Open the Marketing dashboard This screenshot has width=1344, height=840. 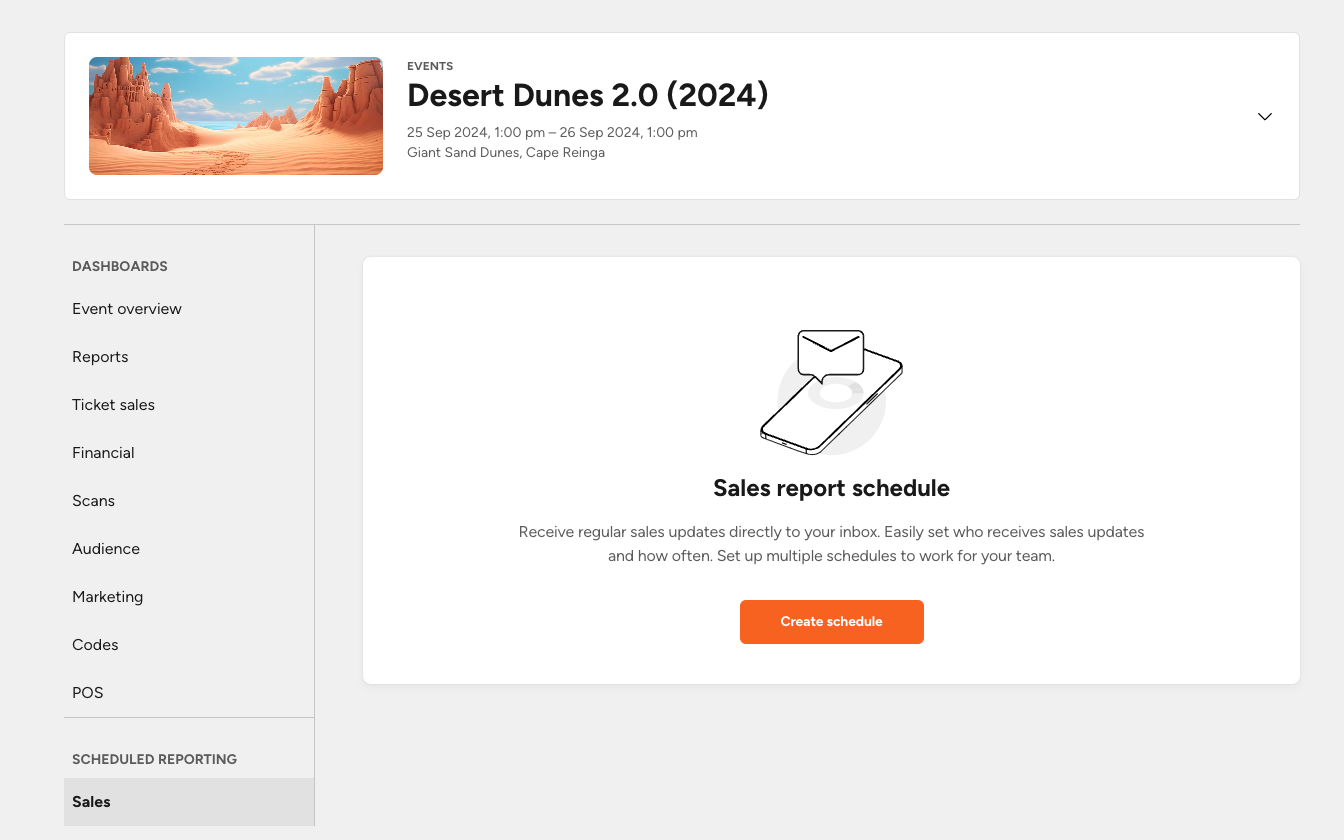coord(107,596)
